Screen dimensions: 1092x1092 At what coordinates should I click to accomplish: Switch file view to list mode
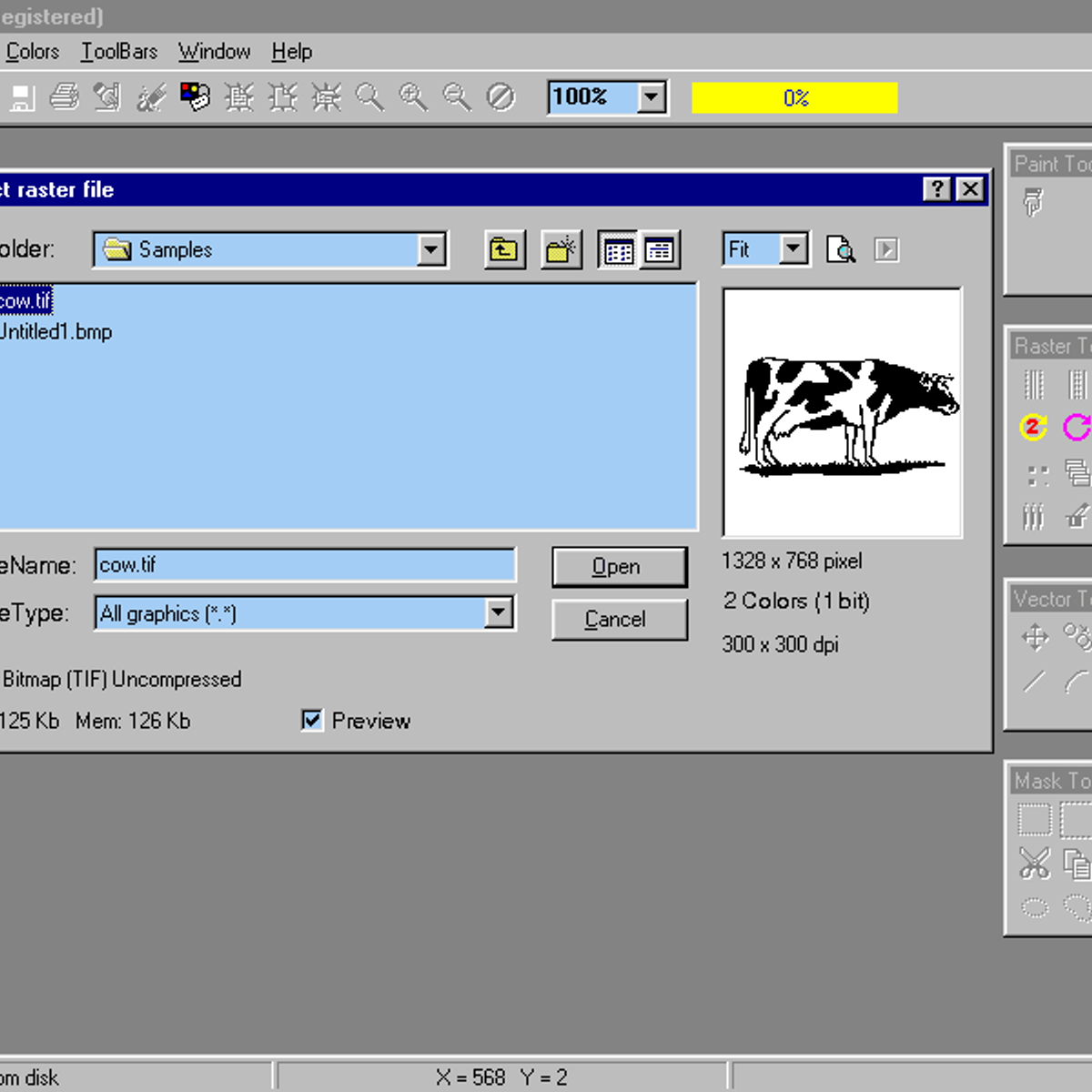pos(619,250)
